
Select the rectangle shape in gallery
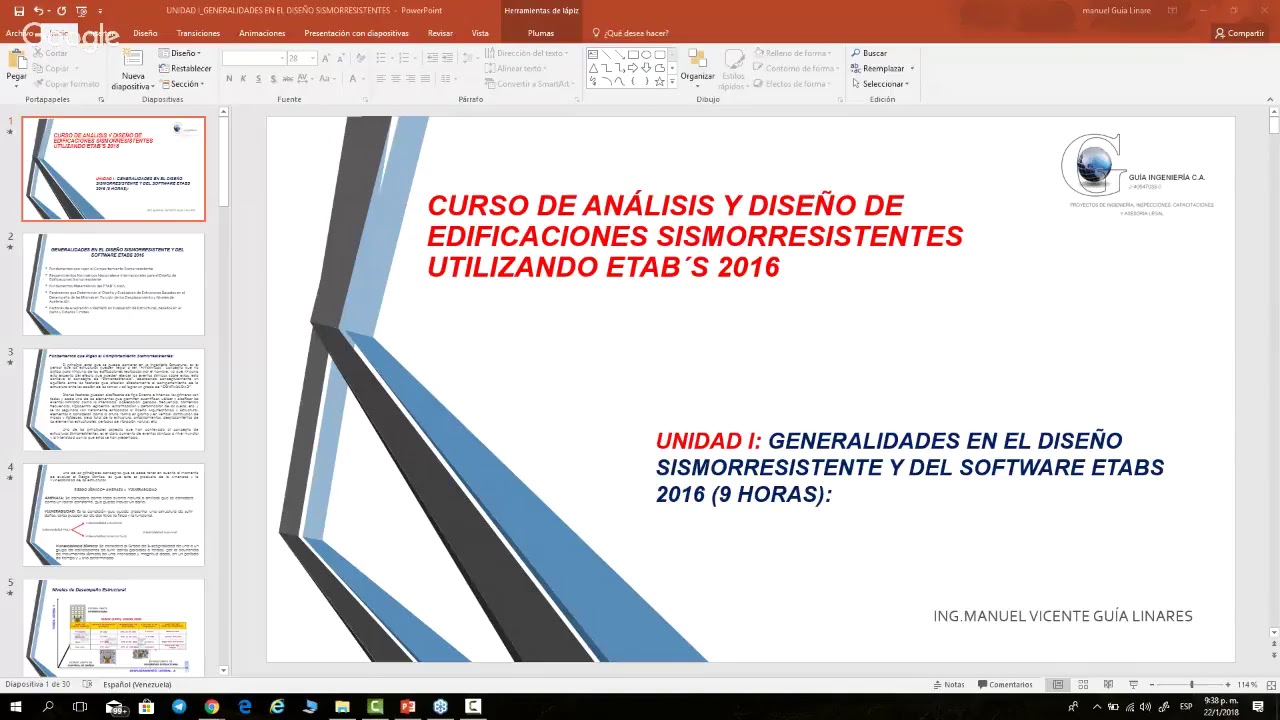pos(633,54)
